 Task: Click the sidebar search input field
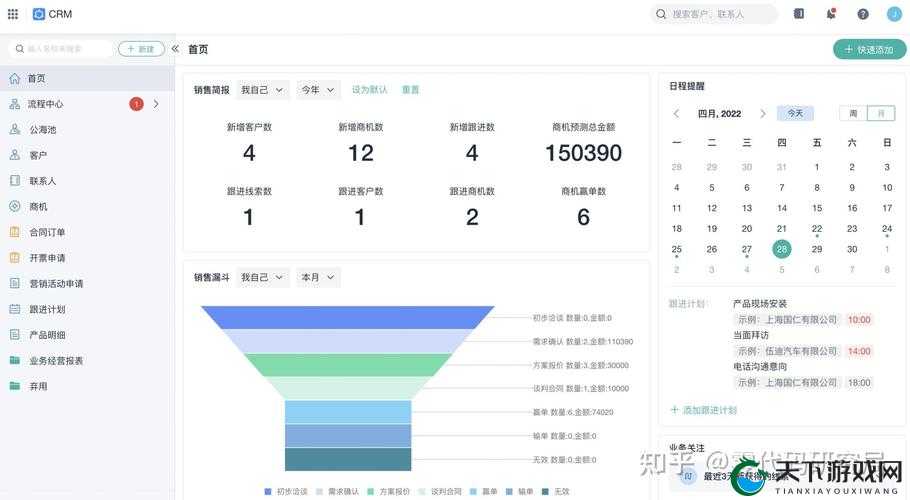point(60,49)
